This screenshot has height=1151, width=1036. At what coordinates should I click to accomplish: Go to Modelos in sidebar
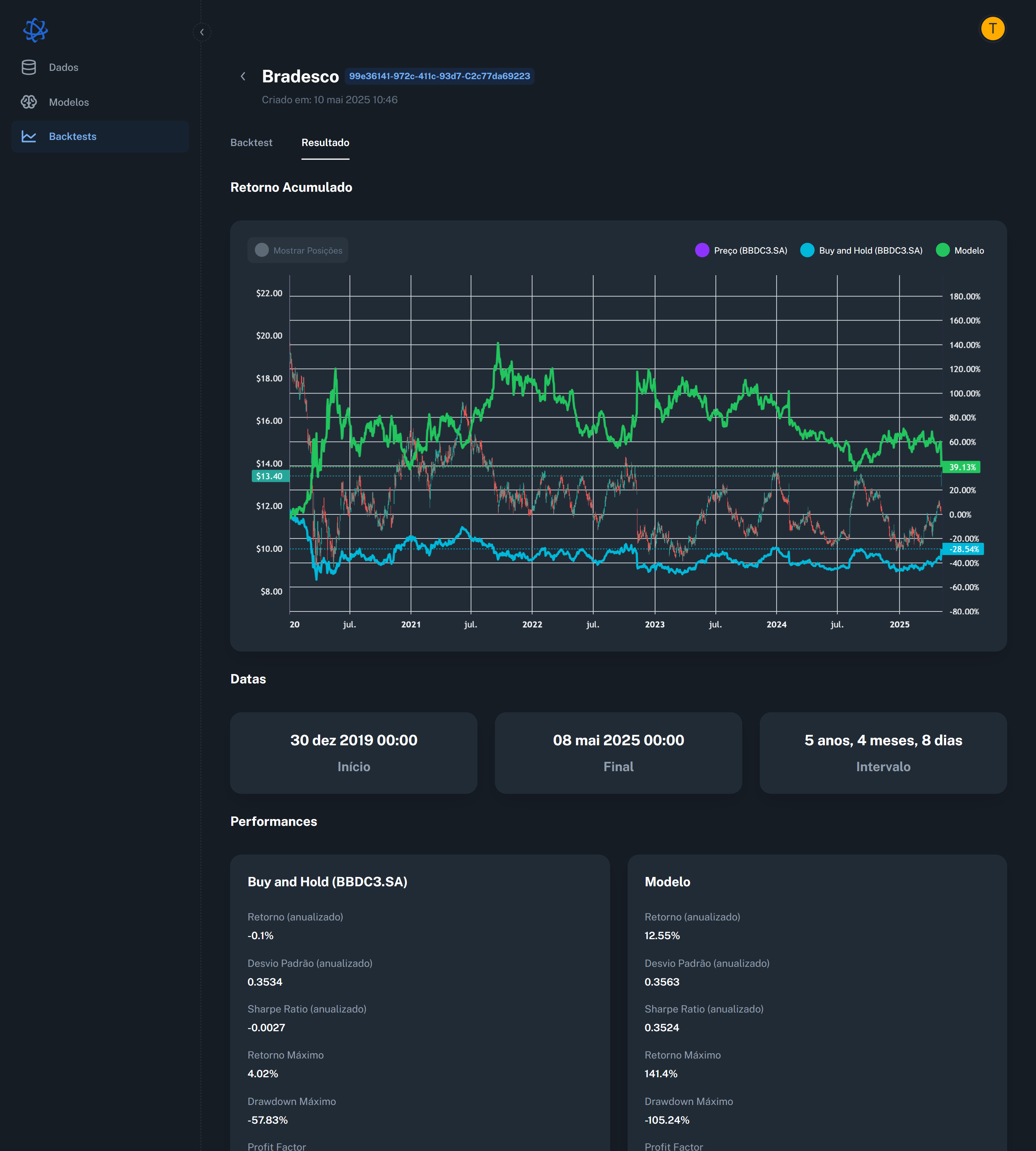(x=100, y=102)
